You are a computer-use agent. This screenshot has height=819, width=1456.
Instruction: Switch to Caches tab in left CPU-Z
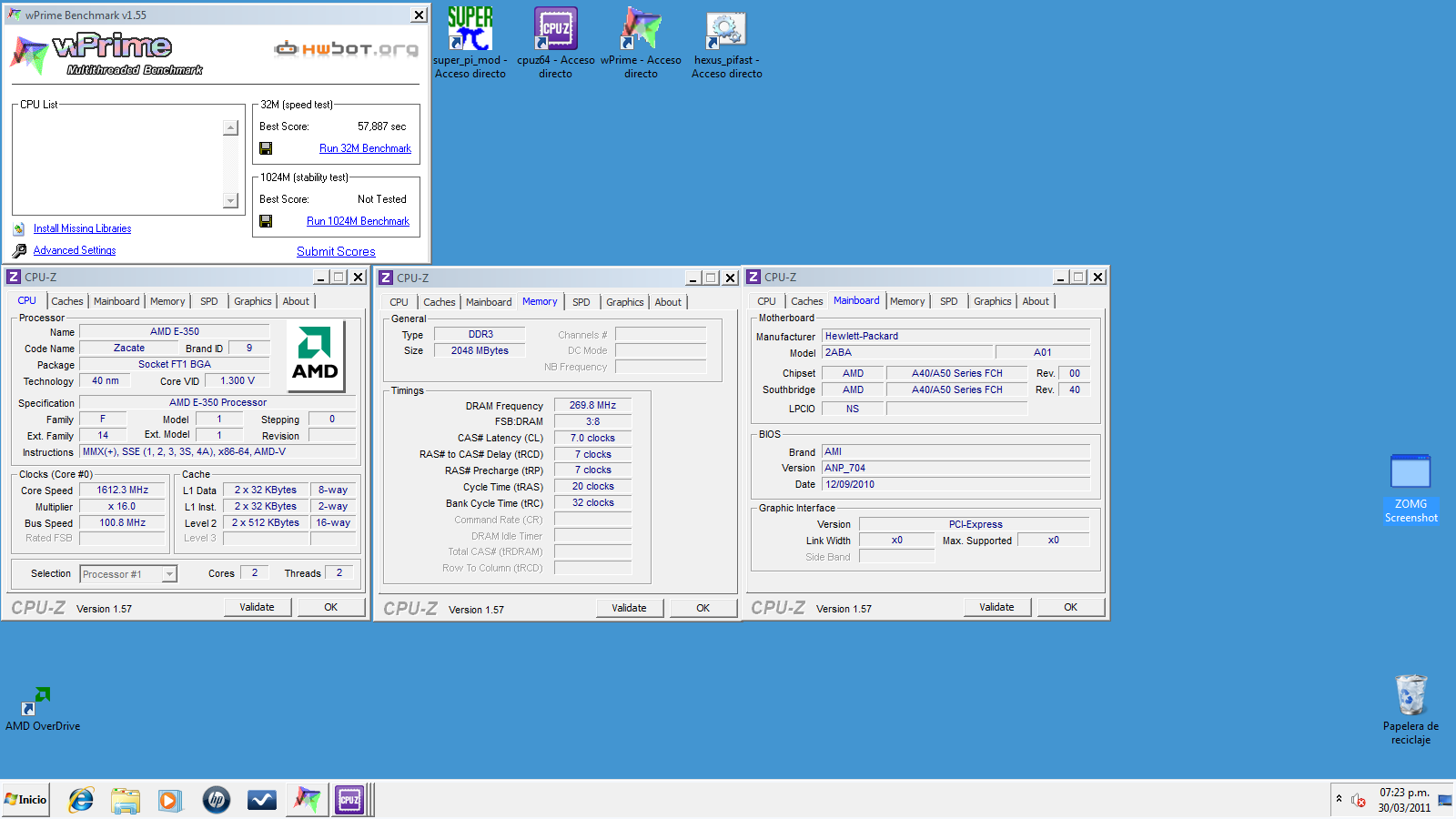(x=66, y=301)
